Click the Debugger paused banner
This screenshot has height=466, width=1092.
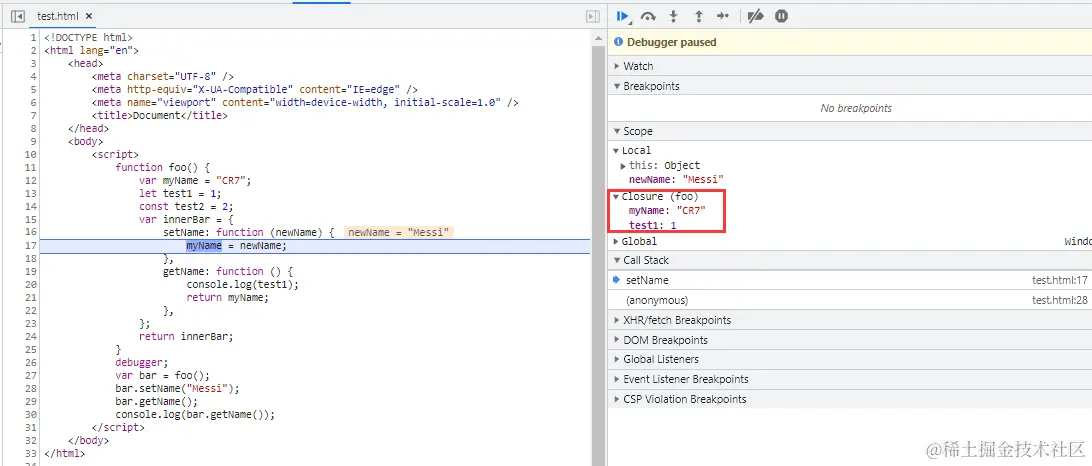click(x=850, y=42)
